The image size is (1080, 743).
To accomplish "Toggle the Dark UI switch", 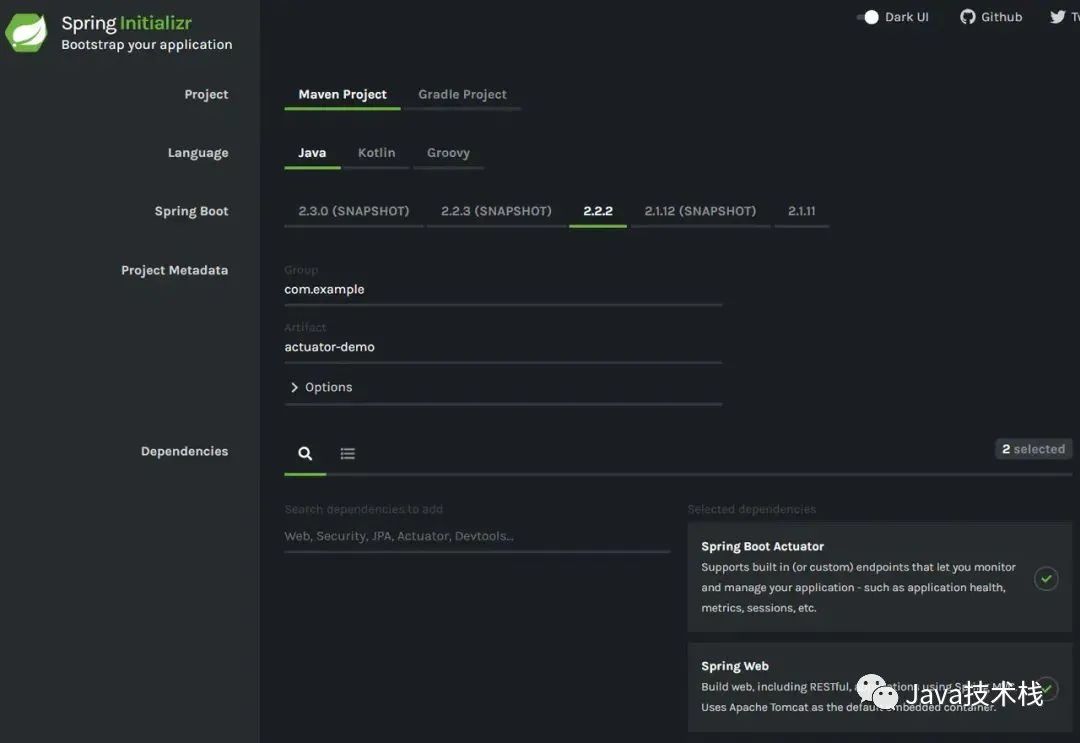I will click(868, 17).
